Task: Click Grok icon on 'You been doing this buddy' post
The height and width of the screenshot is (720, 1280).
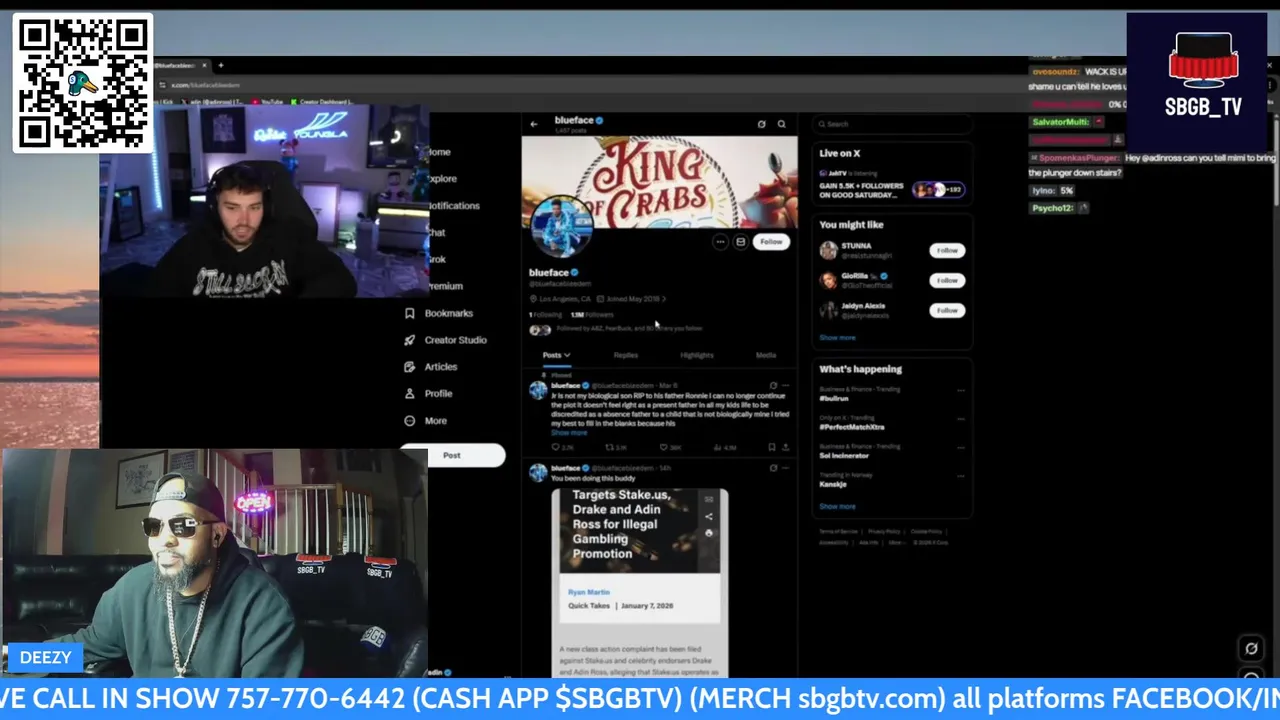Action: click(x=773, y=468)
